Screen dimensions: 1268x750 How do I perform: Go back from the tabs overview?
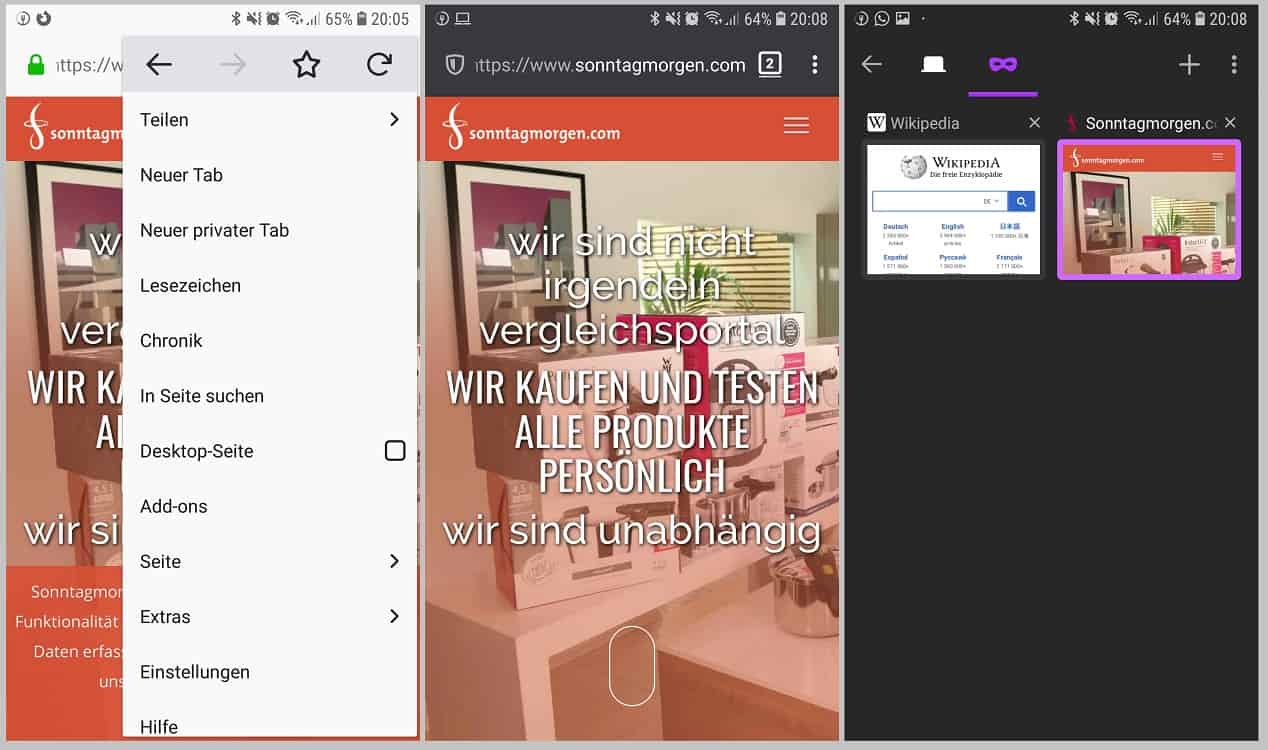872,65
